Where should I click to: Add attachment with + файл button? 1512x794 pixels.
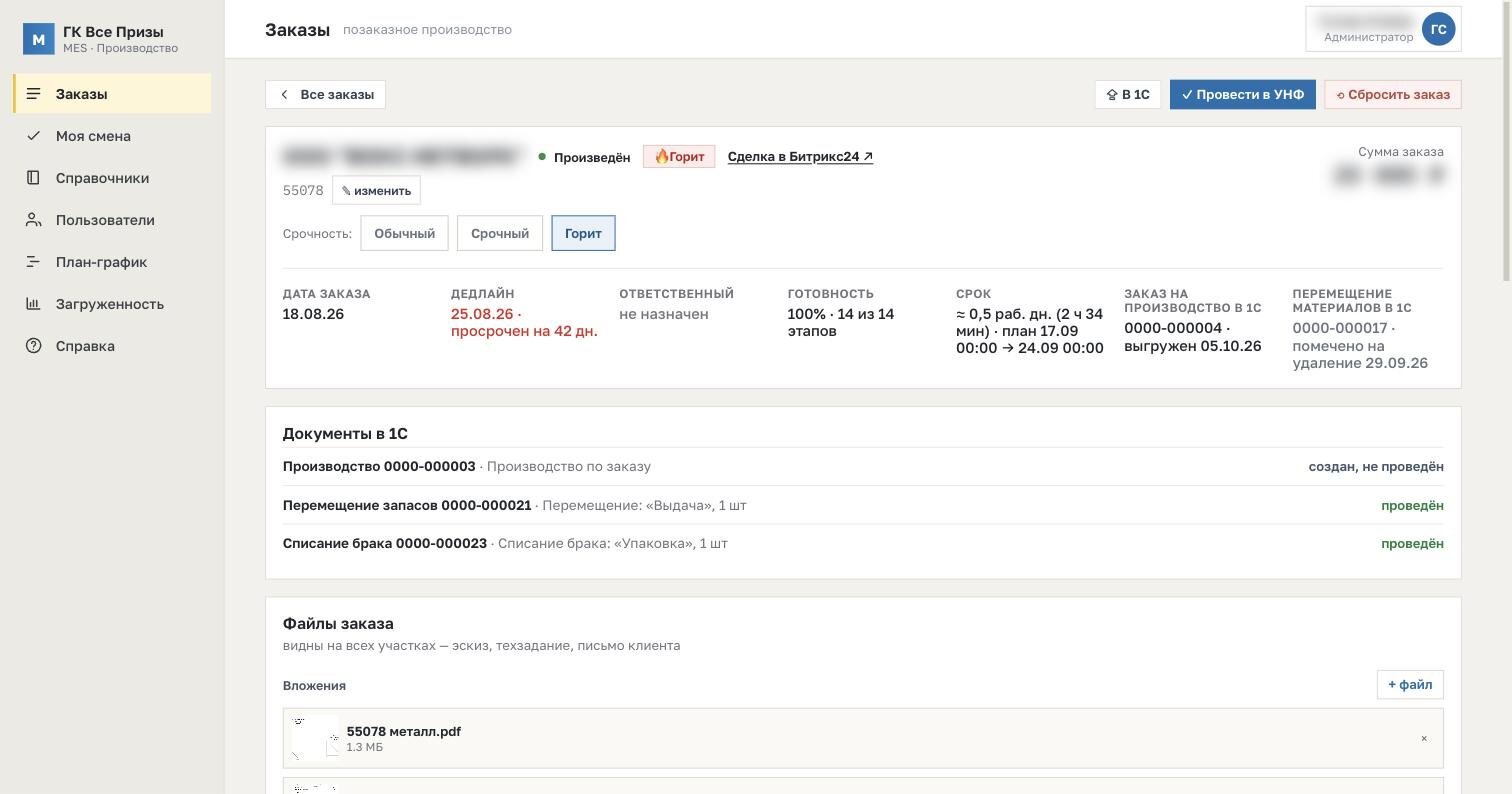[x=1410, y=685]
